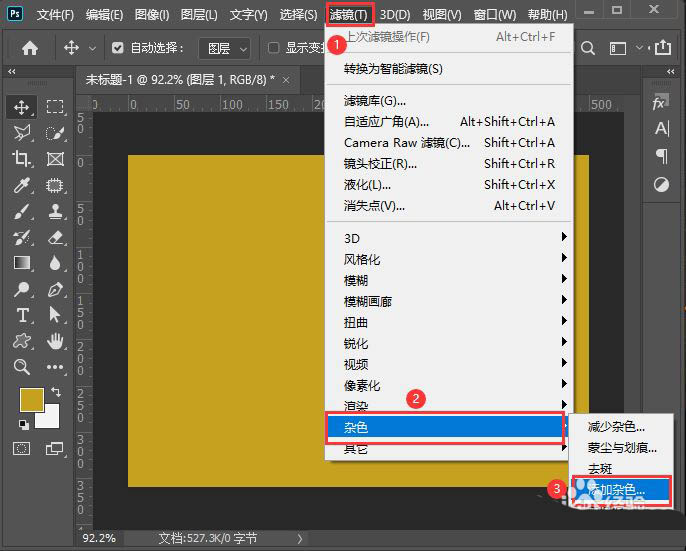Screen dimensions: 686x551
Task: Pick the Quick Selection tool
Action: (55, 133)
